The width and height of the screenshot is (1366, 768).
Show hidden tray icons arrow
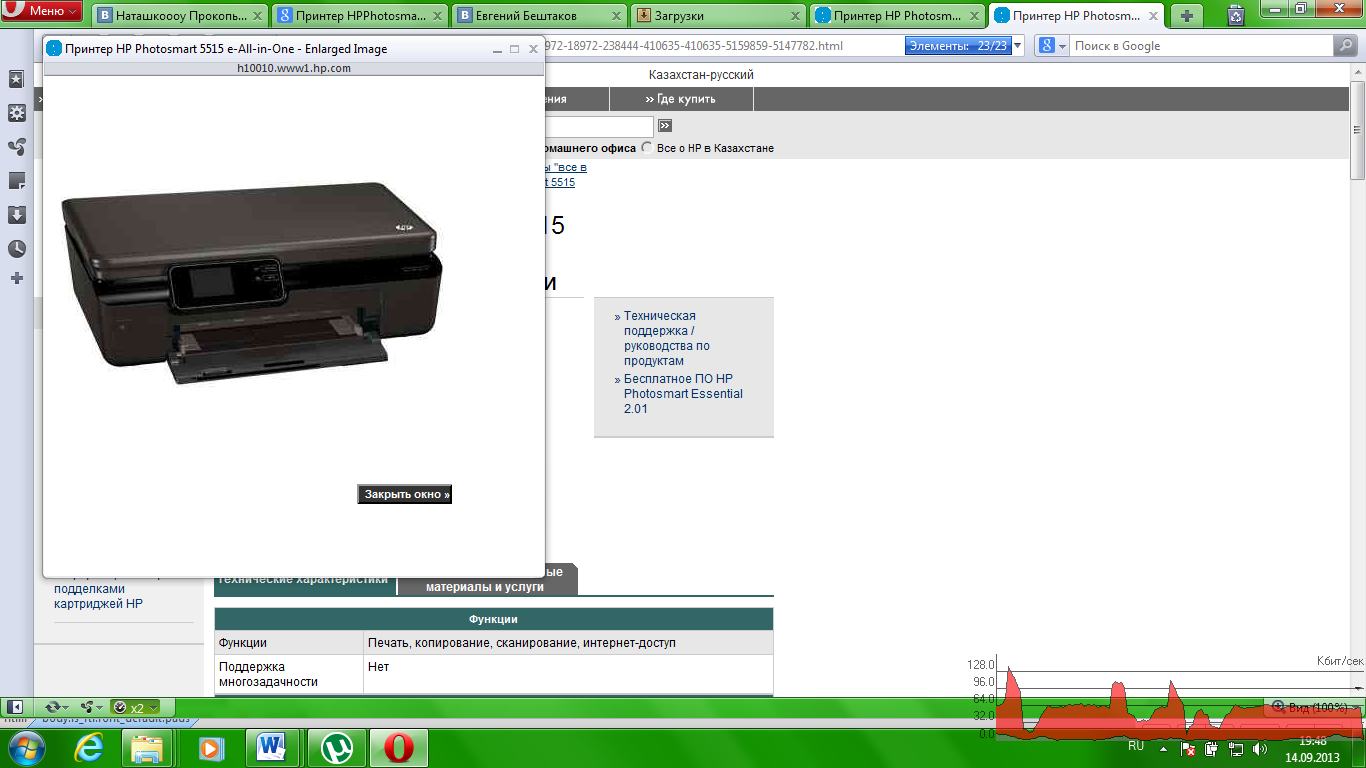[x=1163, y=747]
